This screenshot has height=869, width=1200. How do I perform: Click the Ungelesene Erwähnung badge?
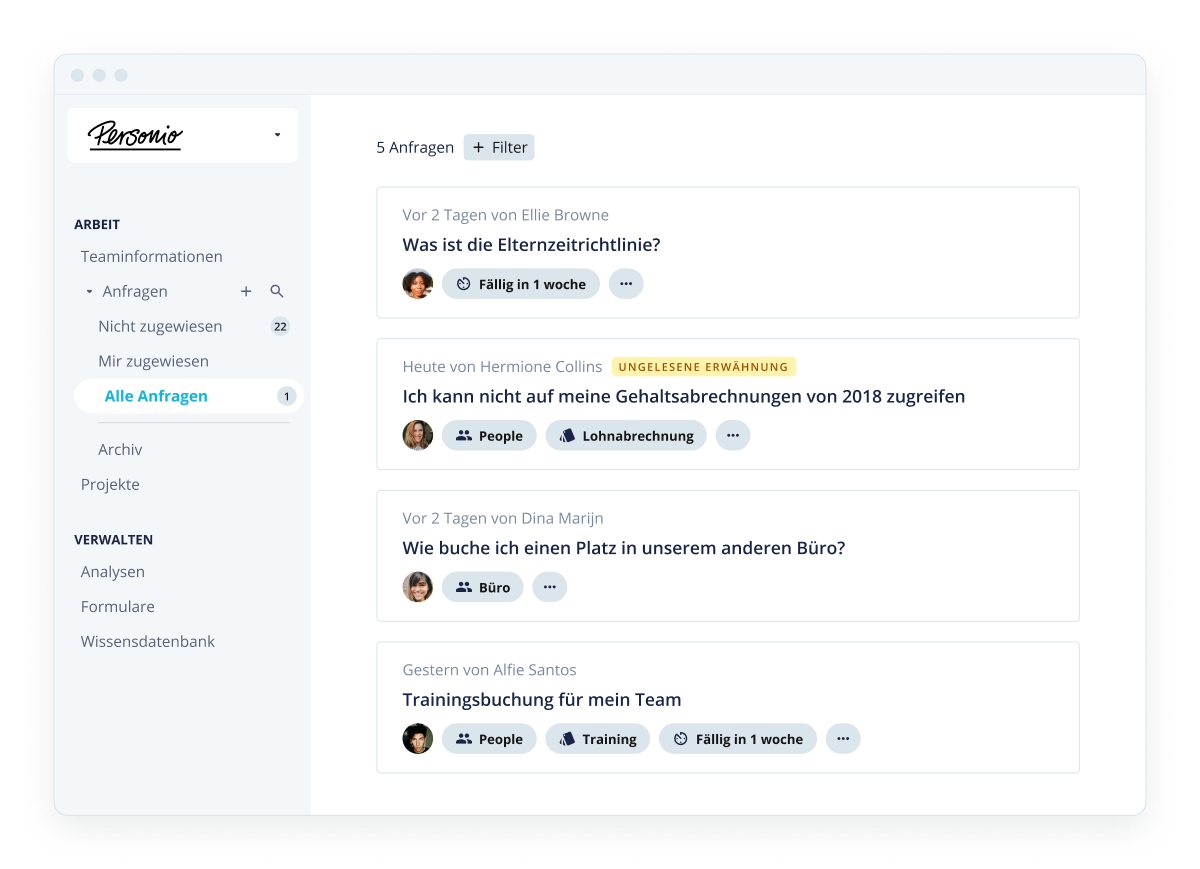tap(704, 367)
